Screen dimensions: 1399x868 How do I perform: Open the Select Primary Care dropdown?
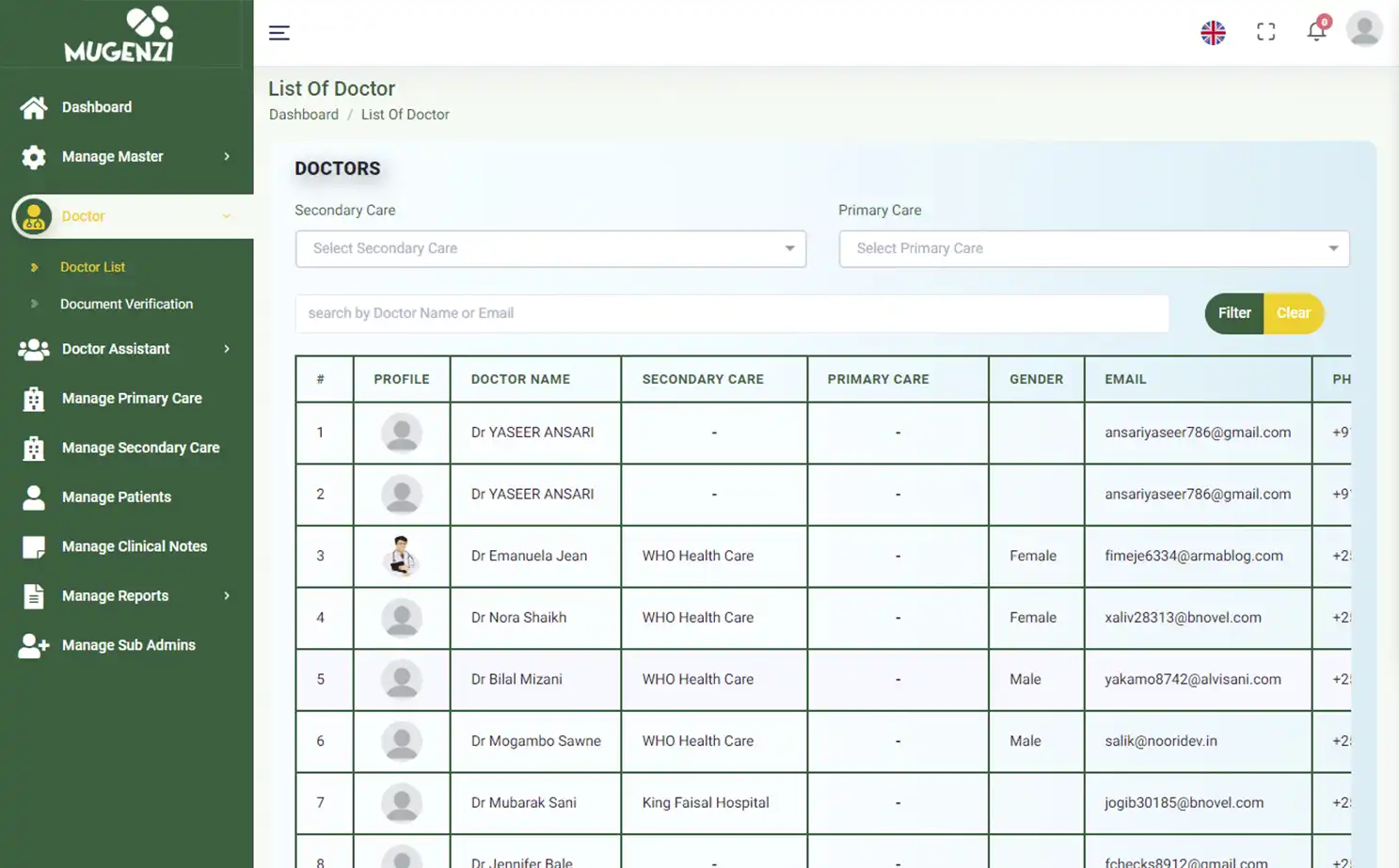(x=1094, y=248)
